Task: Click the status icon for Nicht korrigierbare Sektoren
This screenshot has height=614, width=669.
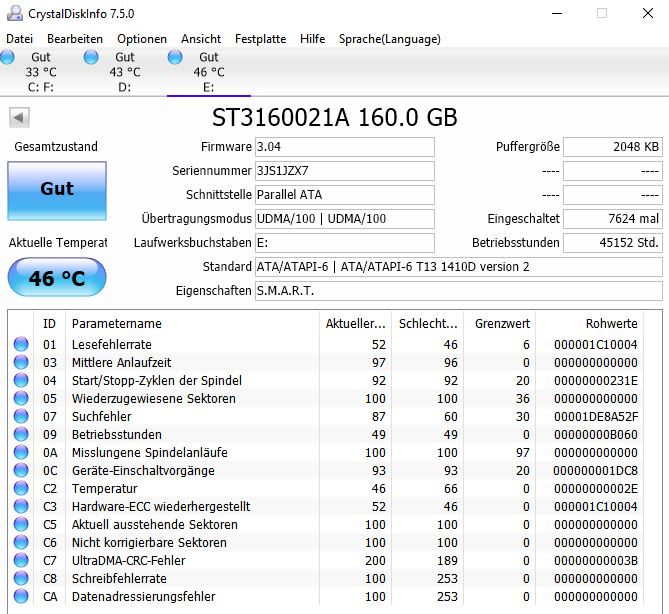Action: click(21, 542)
